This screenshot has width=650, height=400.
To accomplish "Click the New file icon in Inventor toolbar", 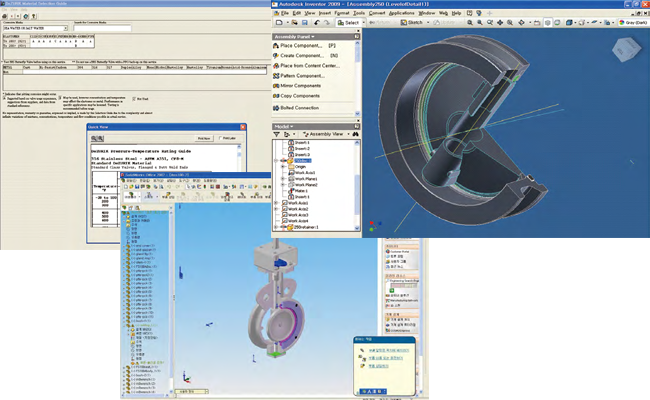I will [280, 22].
